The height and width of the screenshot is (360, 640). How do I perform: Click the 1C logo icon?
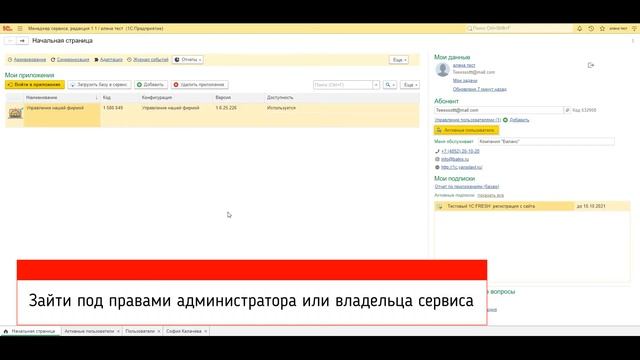[x=7, y=29]
